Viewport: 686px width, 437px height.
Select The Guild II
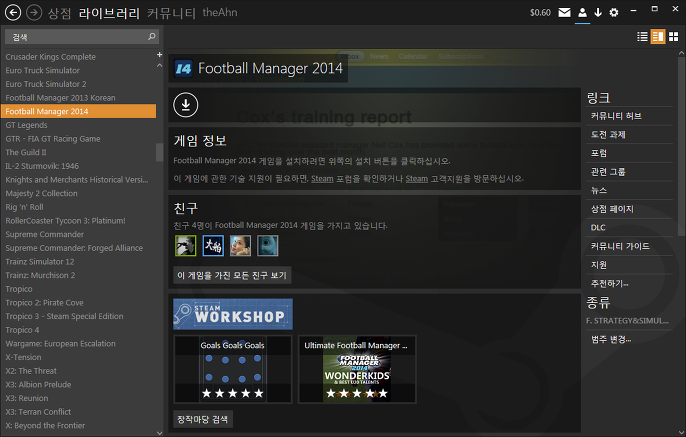point(25,152)
